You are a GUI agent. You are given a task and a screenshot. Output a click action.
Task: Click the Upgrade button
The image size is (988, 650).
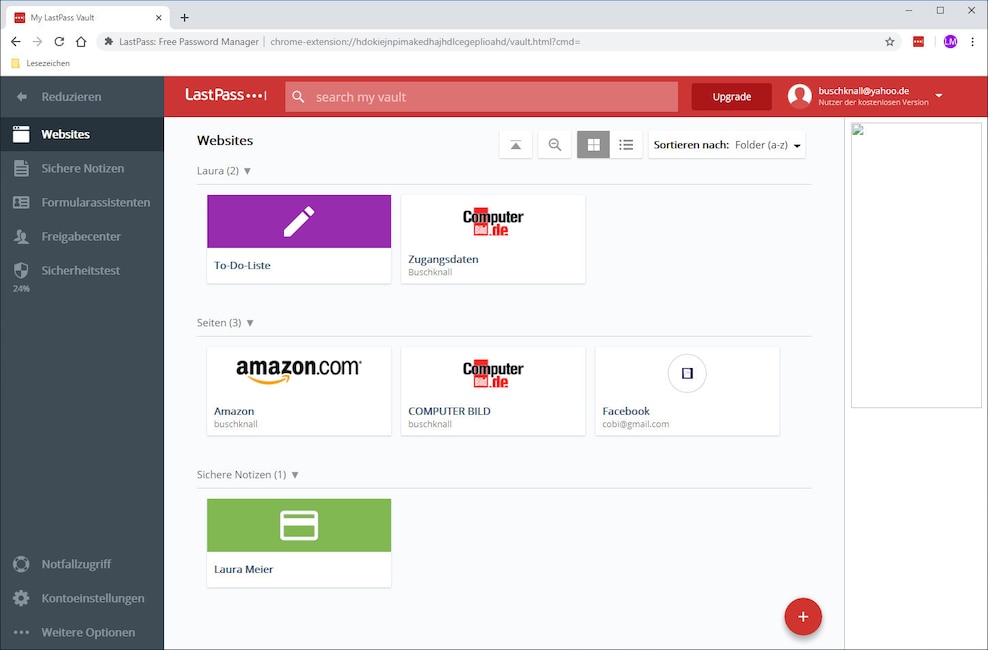click(x=732, y=97)
